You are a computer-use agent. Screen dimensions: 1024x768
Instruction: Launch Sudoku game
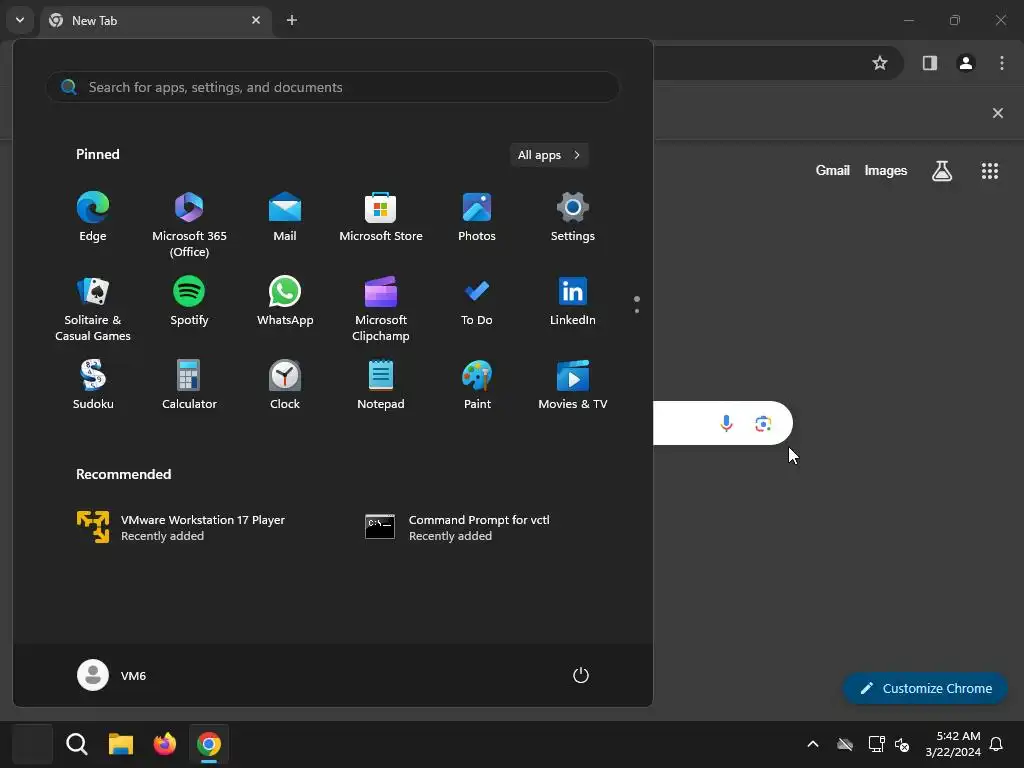93,385
